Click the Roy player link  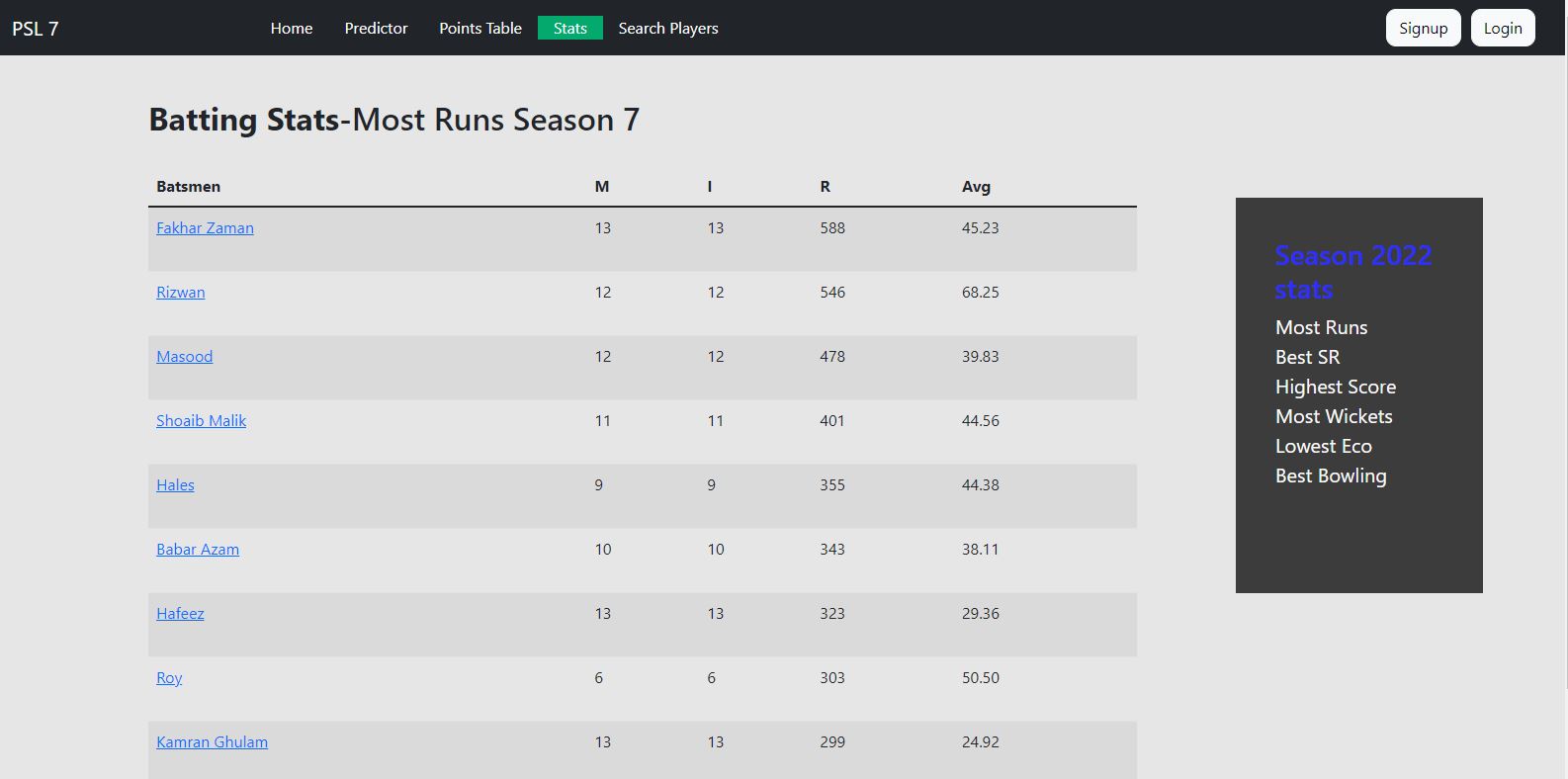[x=169, y=678]
